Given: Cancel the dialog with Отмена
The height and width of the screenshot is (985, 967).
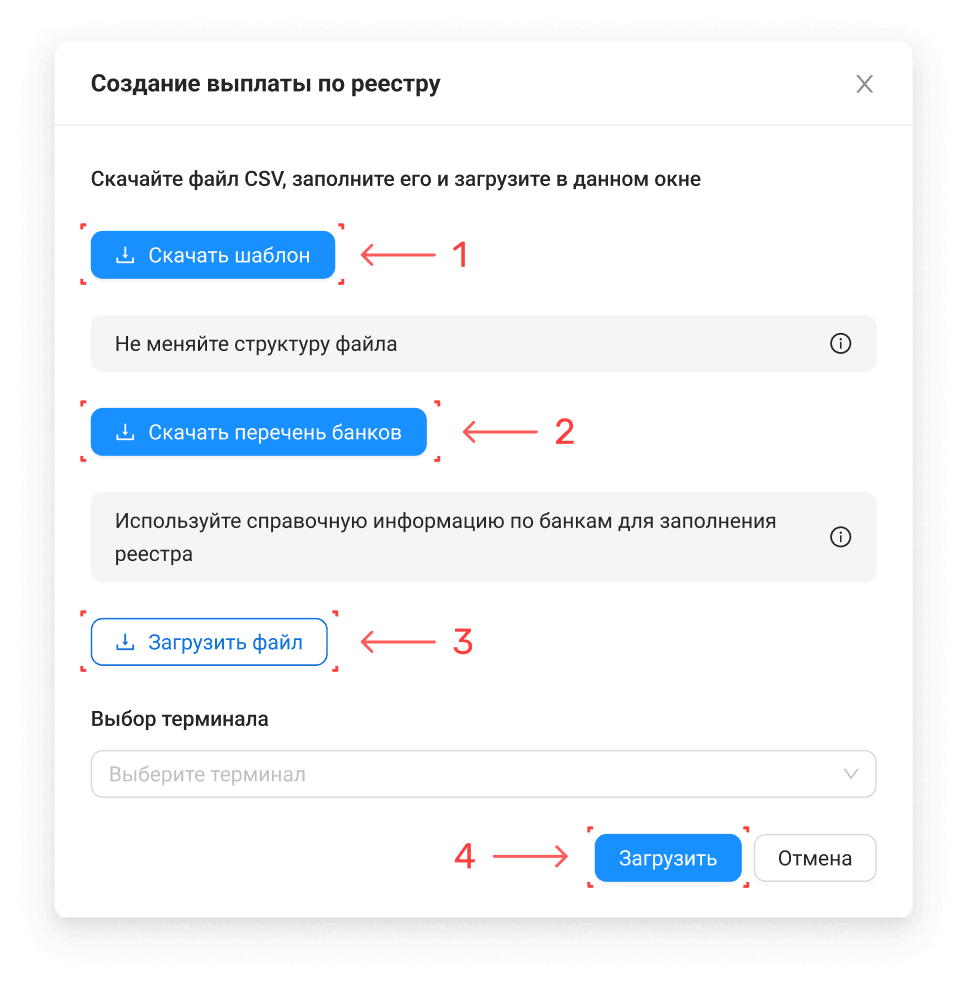Looking at the screenshot, I should coord(815,858).
